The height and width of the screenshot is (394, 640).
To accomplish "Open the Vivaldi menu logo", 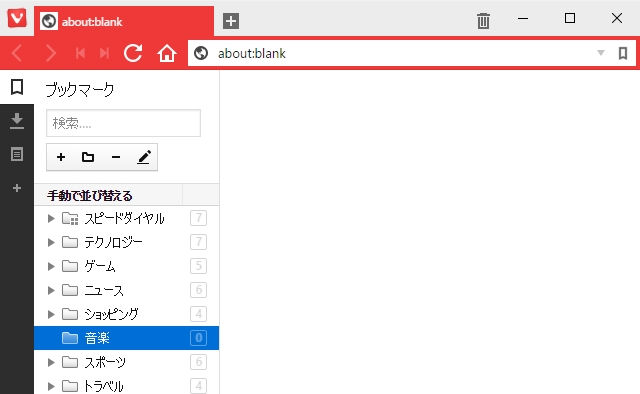I will 17,19.
